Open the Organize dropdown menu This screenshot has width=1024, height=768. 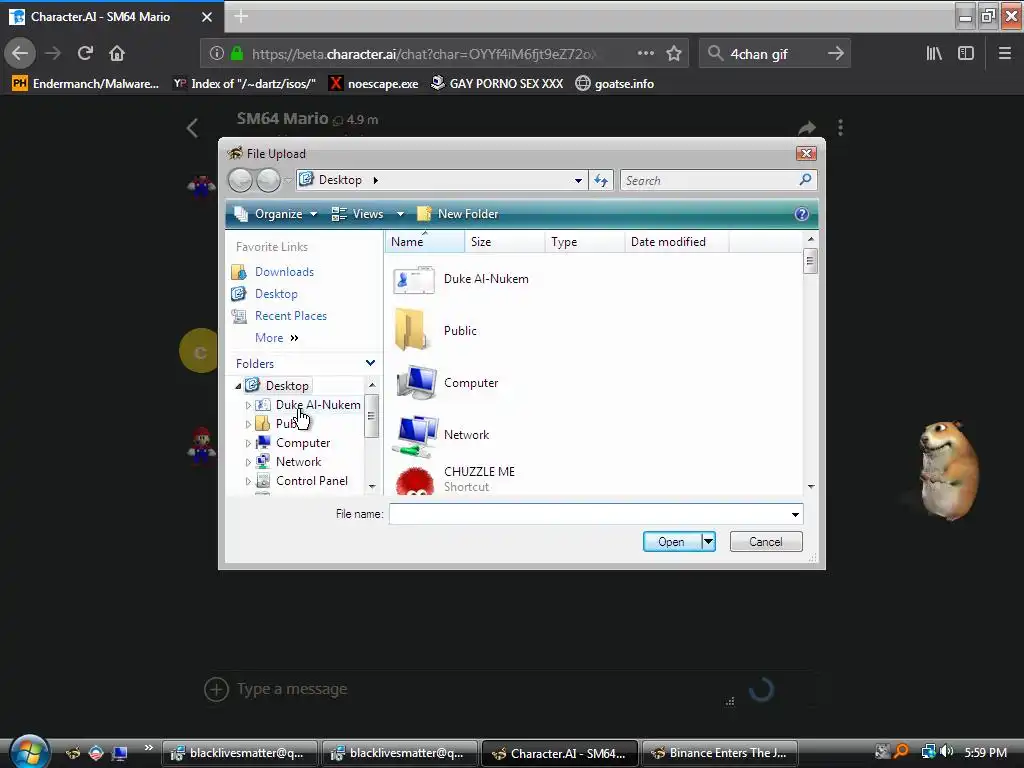pyautogui.click(x=276, y=214)
